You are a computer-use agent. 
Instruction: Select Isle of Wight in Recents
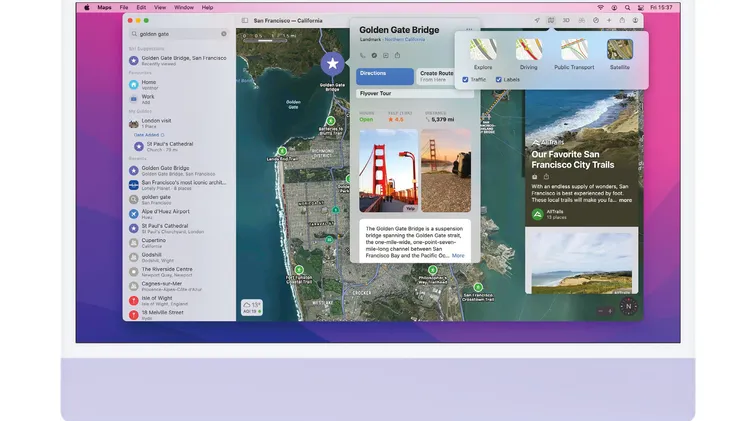coord(178,300)
